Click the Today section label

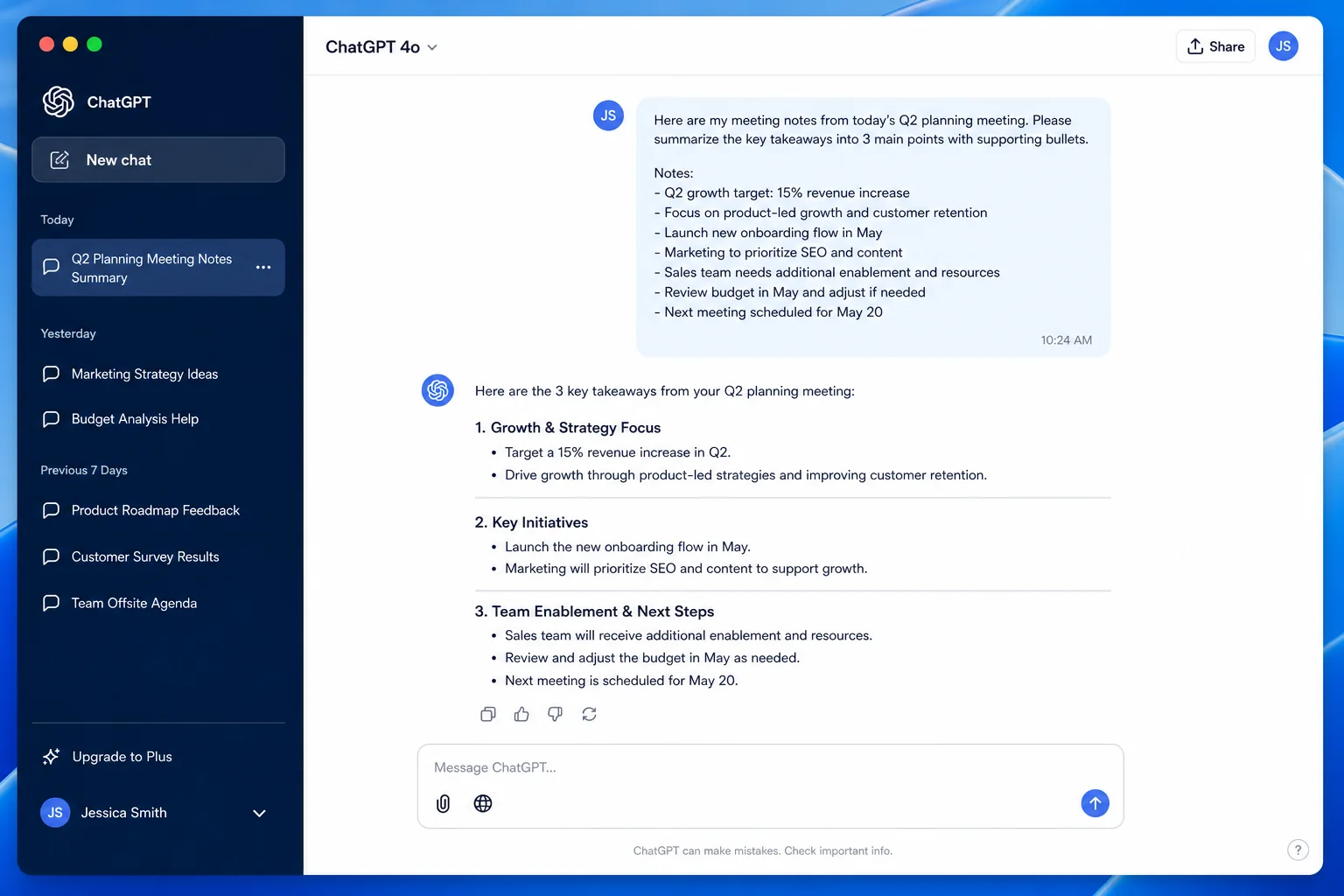(57, 220)
